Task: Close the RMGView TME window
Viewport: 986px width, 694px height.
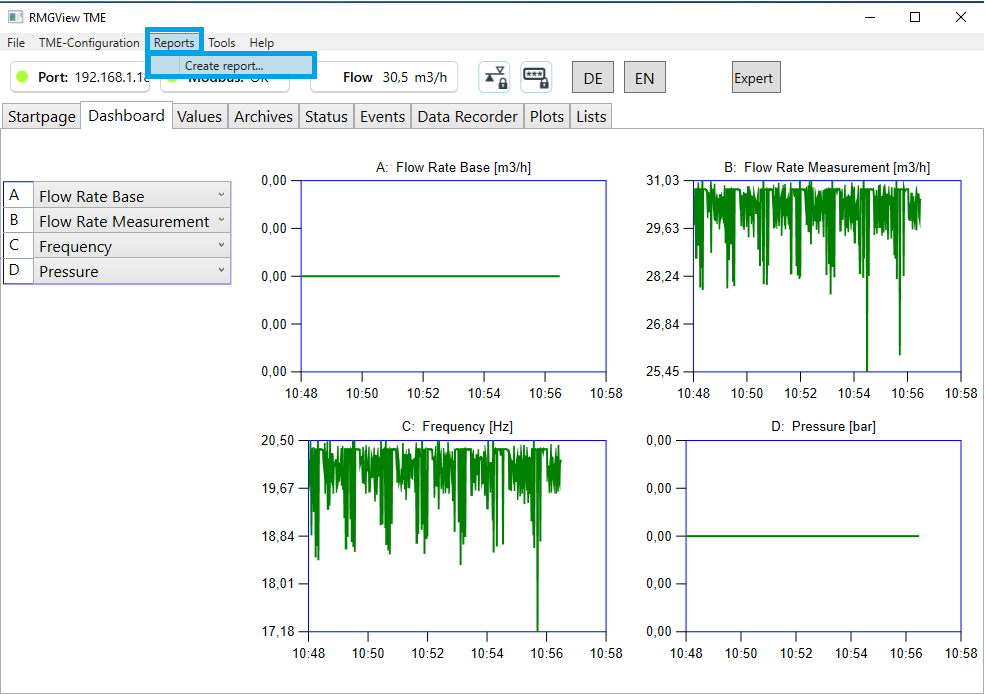Action: click(x=961, y=17)
